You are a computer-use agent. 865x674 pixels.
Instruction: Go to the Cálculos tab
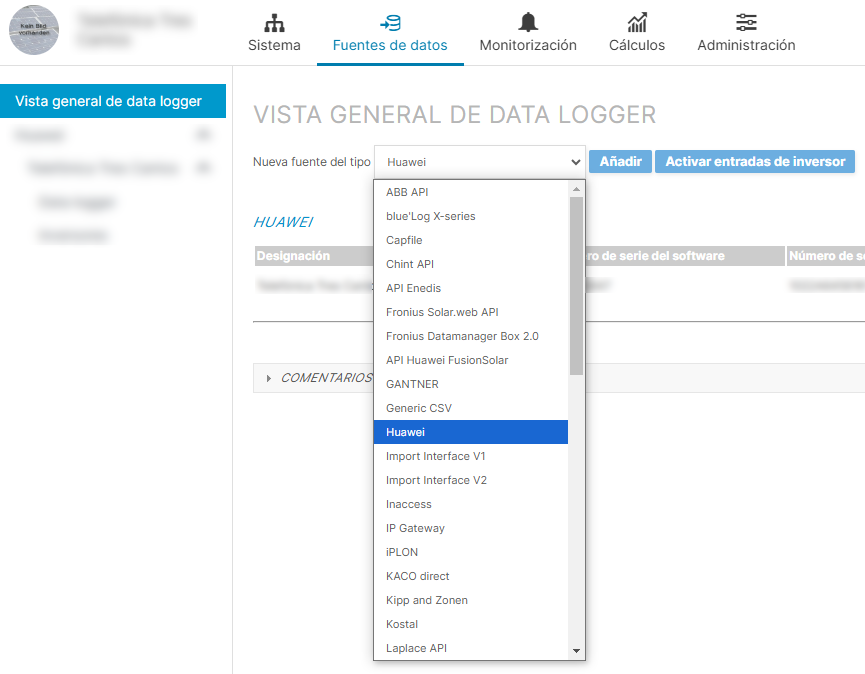[x=637, y=33]
